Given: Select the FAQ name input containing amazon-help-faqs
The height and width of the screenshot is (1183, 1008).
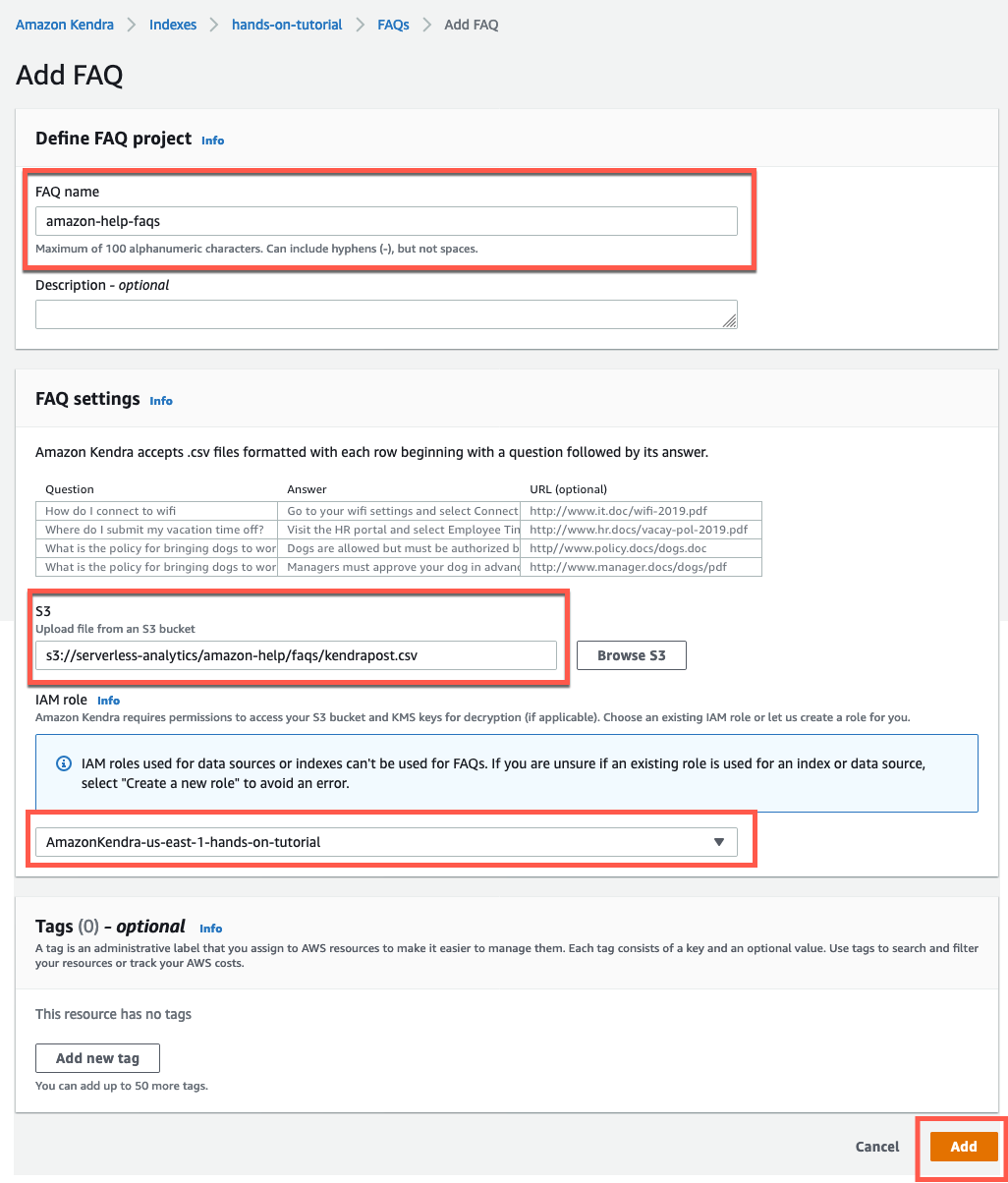Looking at the screenshot, I should (386, 220).
